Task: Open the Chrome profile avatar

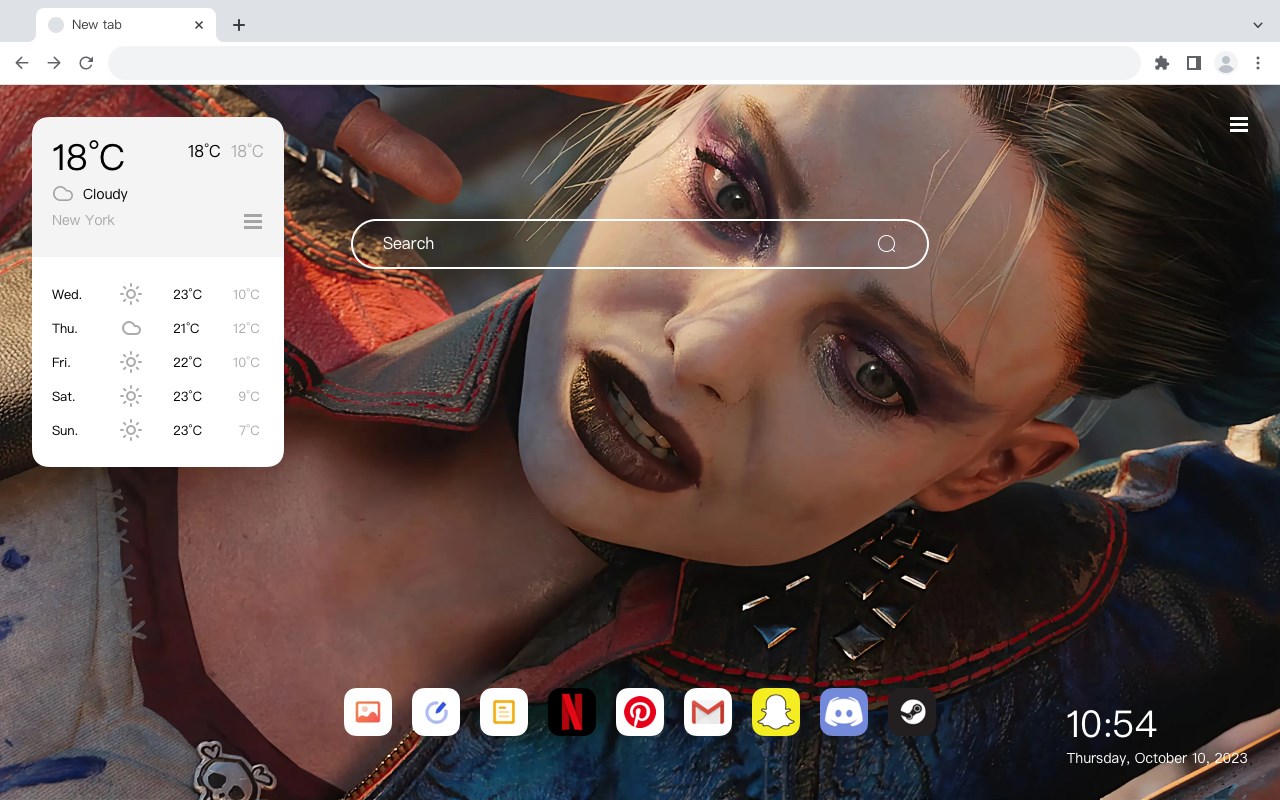Action: [x=1226, y=63]
